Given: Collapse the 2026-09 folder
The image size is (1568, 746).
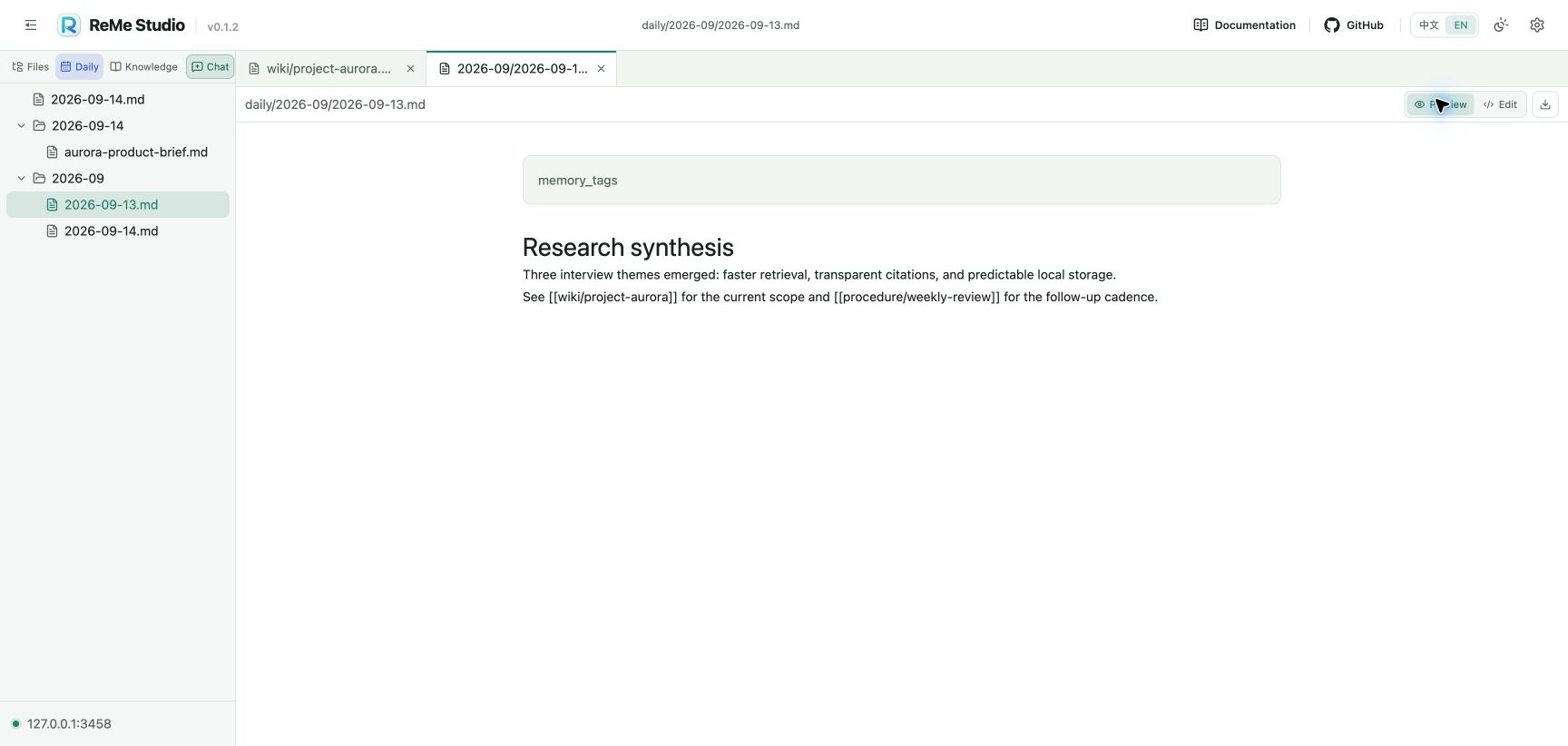Looking at the screenshot, I should point(22,179).
